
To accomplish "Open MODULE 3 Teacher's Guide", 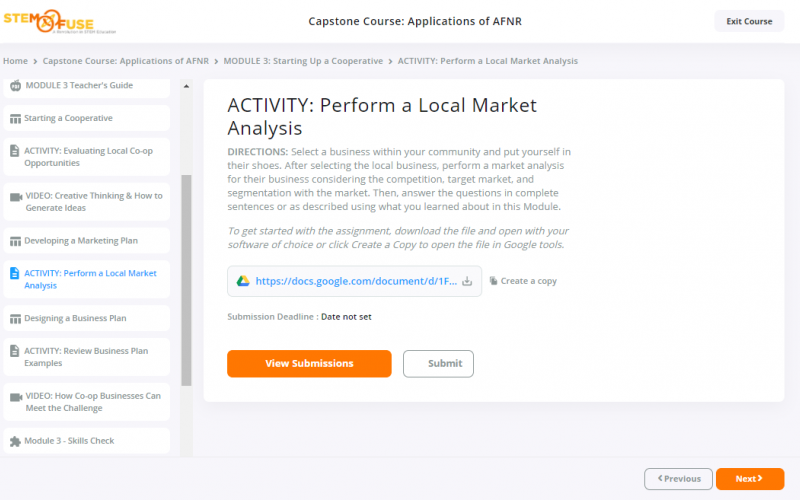I will [x=78, y=86].
